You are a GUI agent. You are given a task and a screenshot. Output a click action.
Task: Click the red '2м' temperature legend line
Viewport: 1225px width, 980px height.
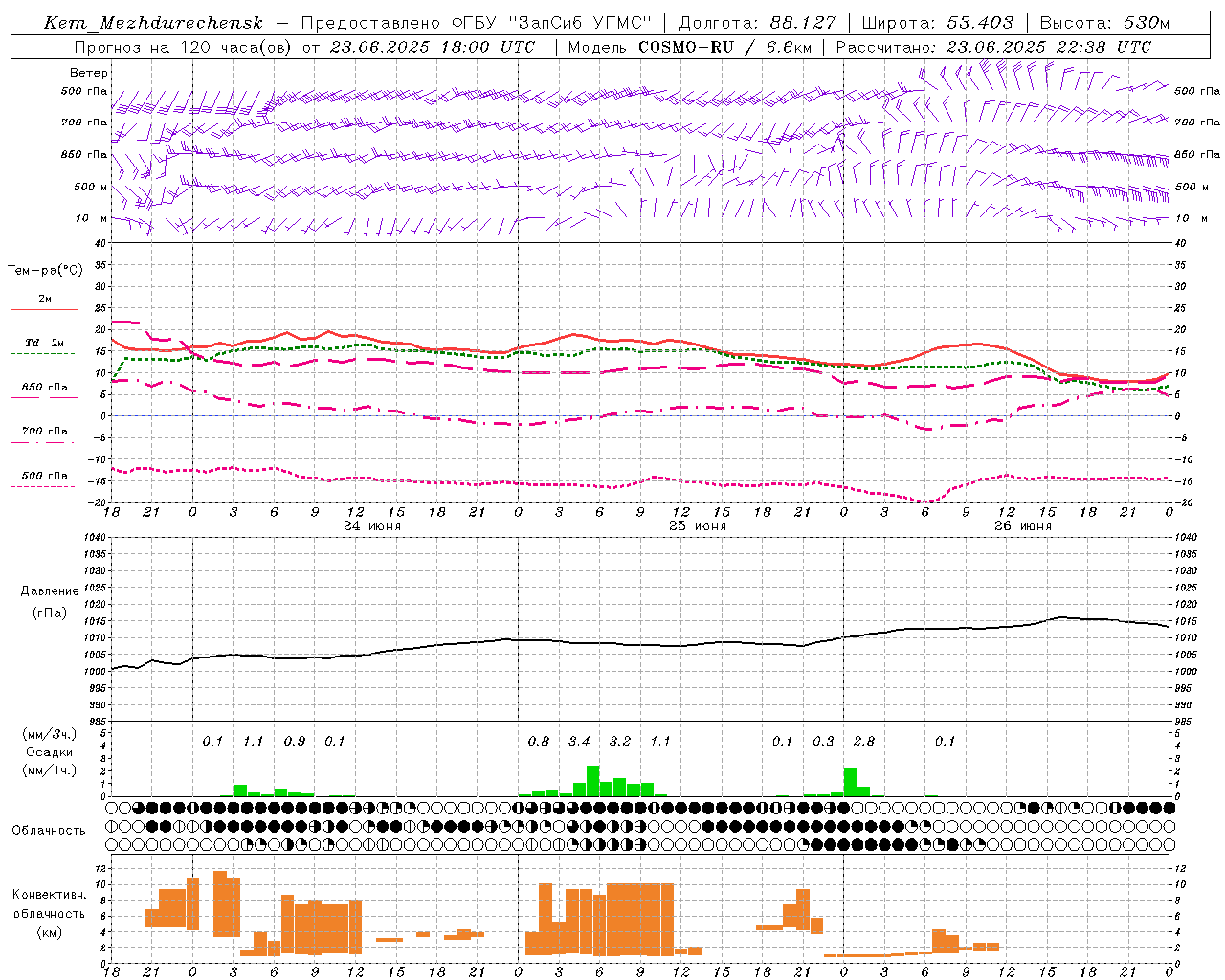(x=44, y=310)
